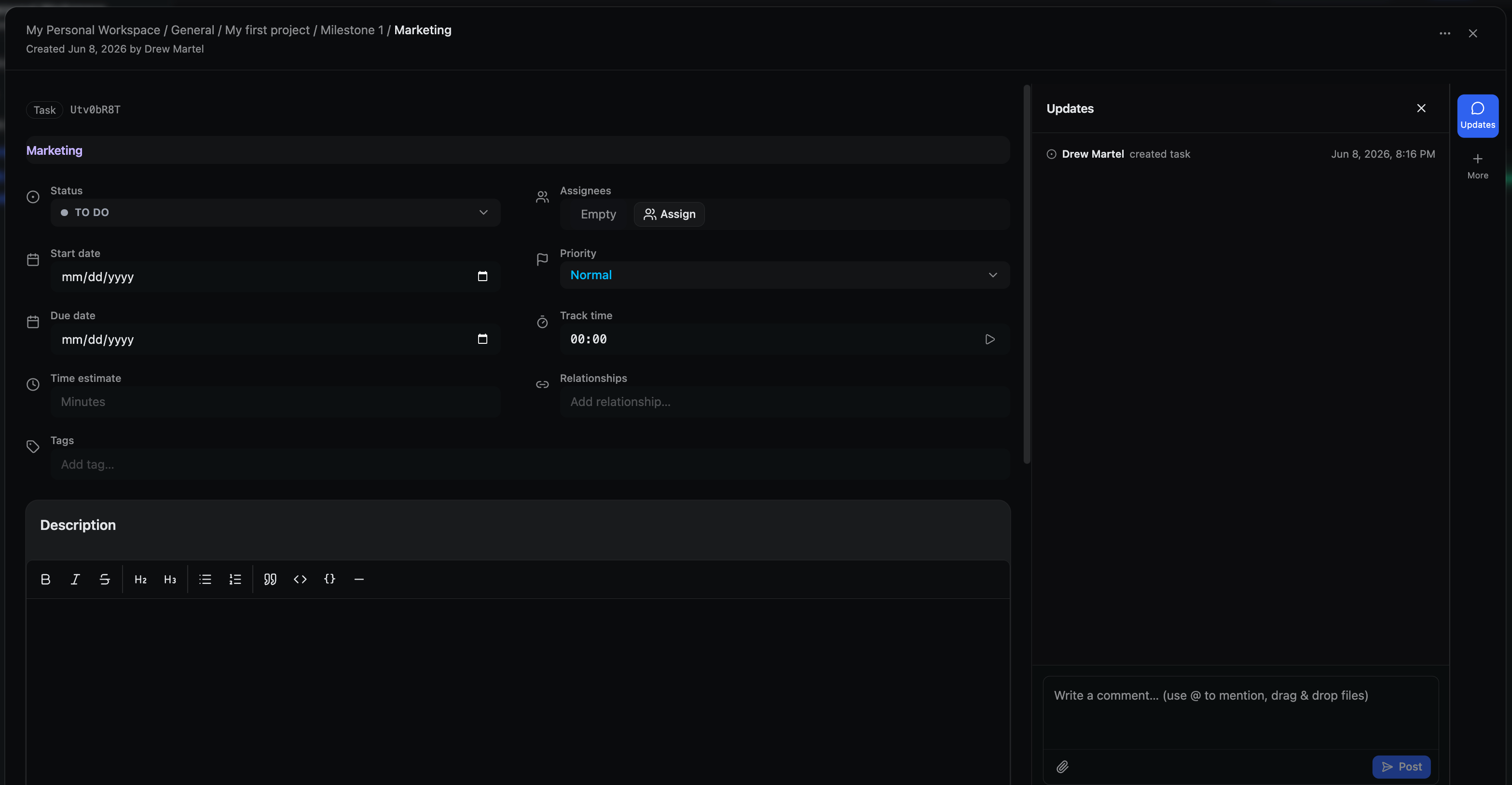
Task: Open the Start date calendar picker
Action: coord(482,276)
